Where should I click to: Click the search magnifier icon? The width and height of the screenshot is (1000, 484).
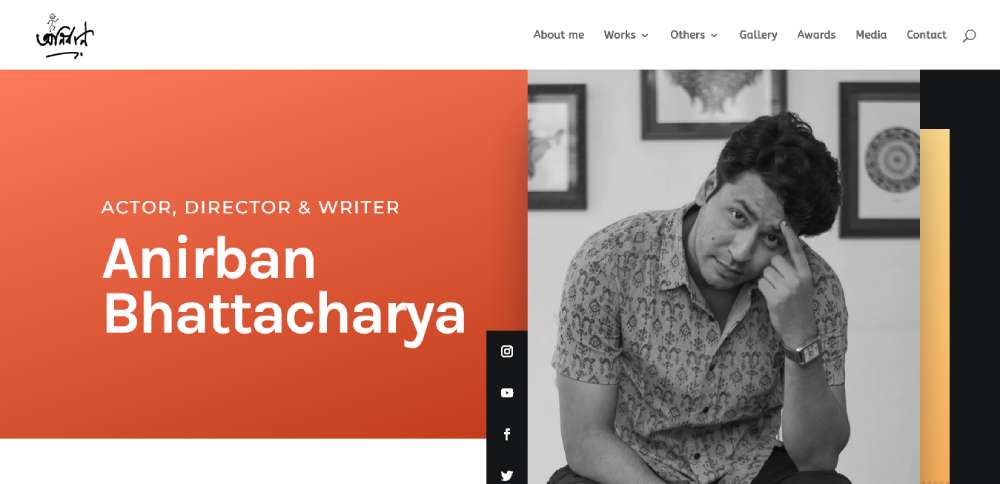point(969,36)
